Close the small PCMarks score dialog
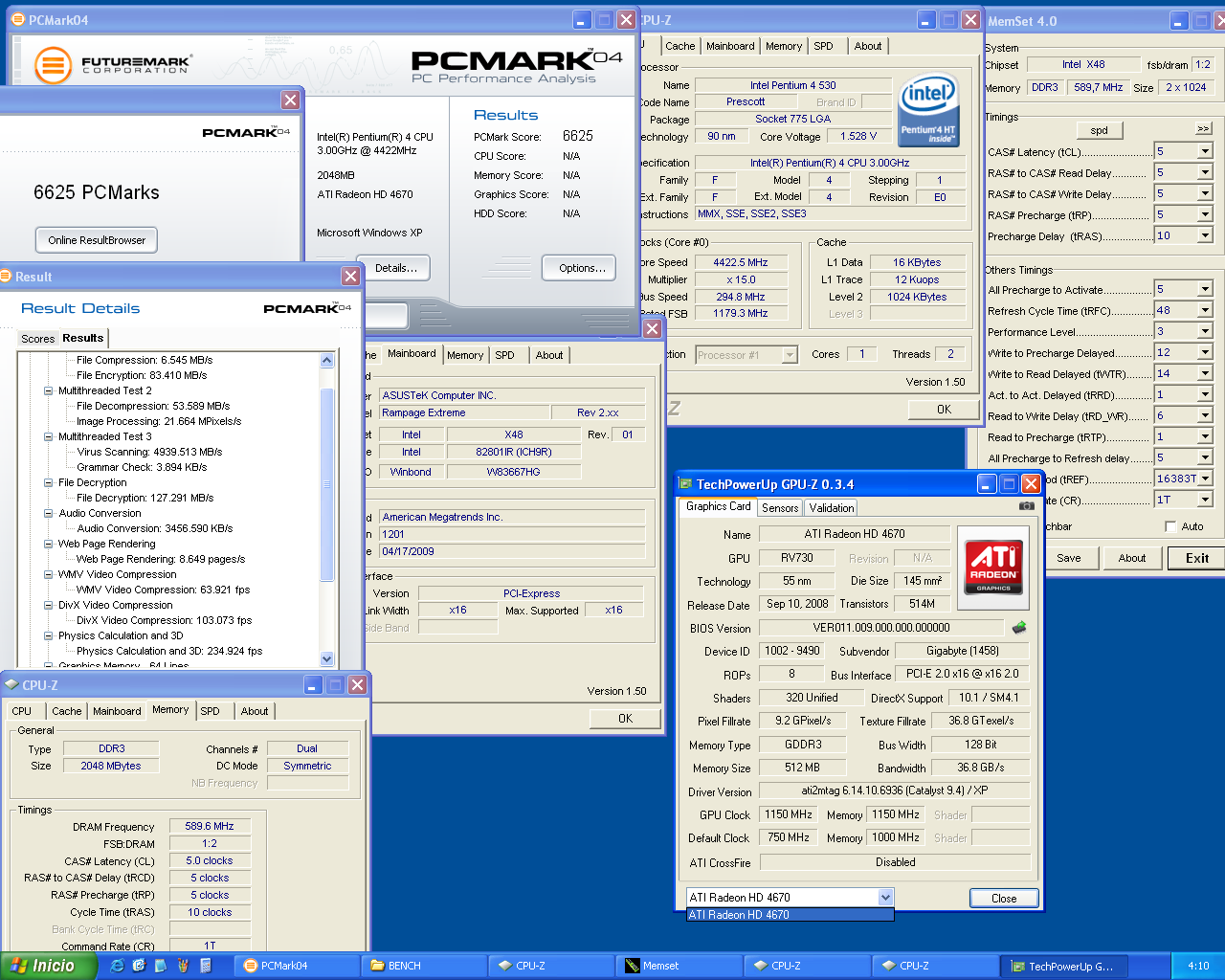This screenshot has height=980, width=1225. click(x=290, y=100)
